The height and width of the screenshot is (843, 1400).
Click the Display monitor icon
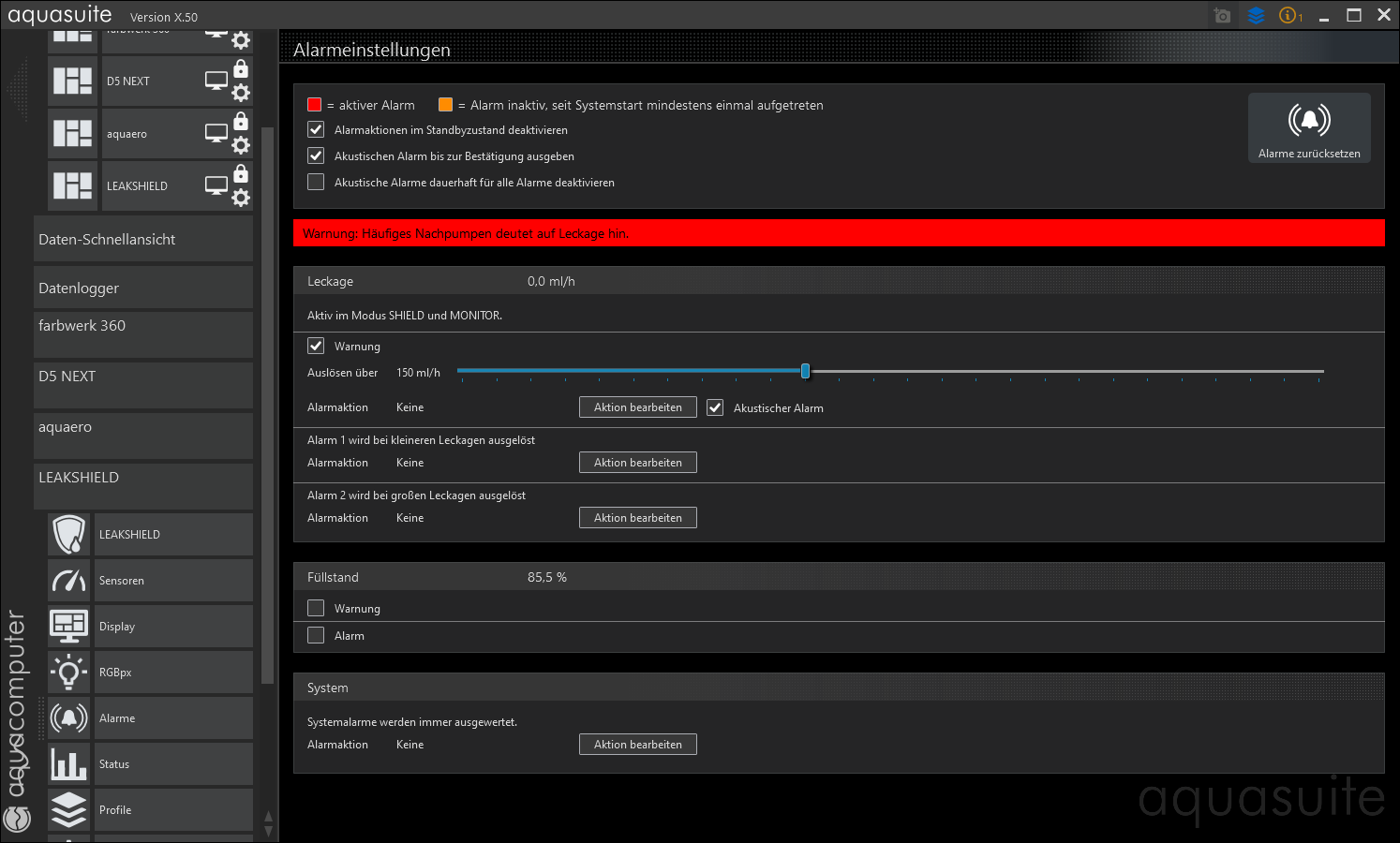coord(69,627)
